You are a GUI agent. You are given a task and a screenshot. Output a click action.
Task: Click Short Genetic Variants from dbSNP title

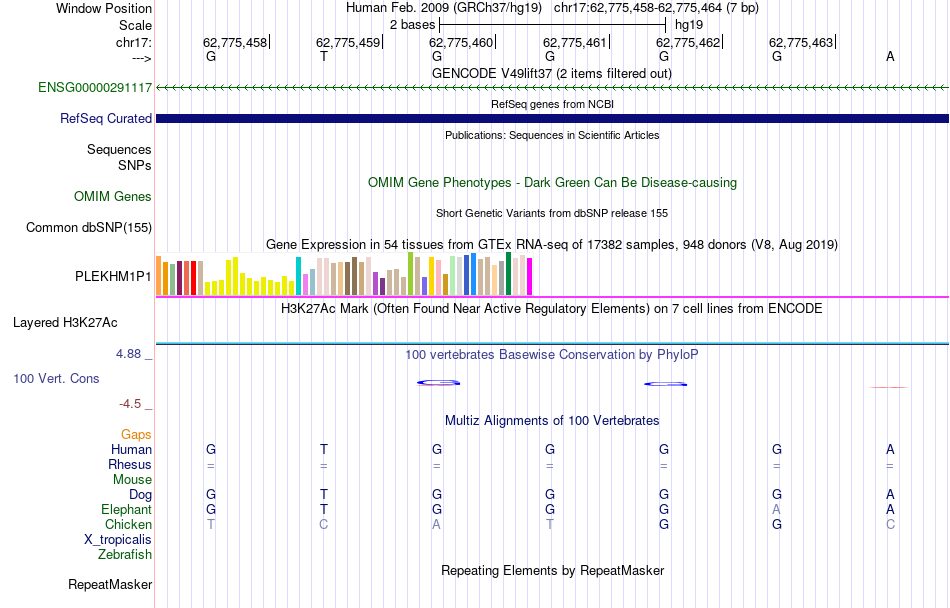tap(552, 213)
